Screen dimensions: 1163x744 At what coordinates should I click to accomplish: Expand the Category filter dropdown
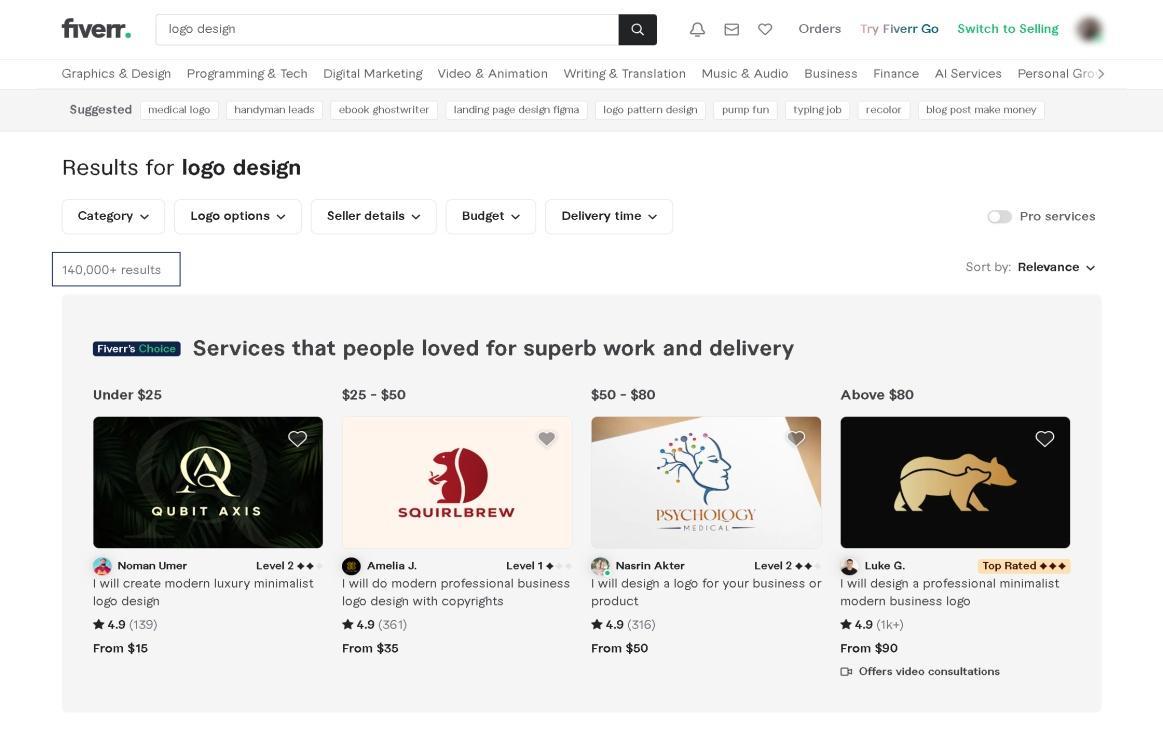click(x=113, y=216)
